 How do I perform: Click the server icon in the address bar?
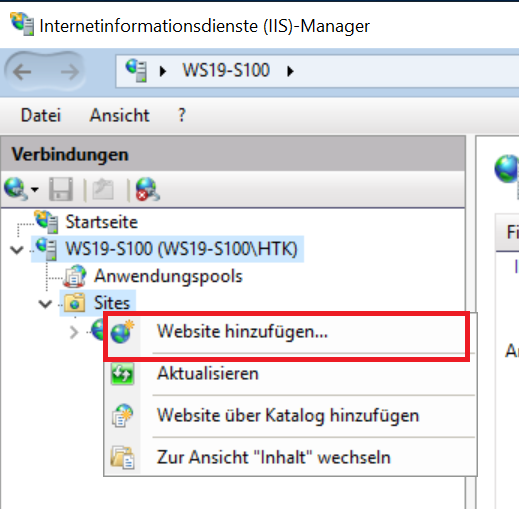136,70
